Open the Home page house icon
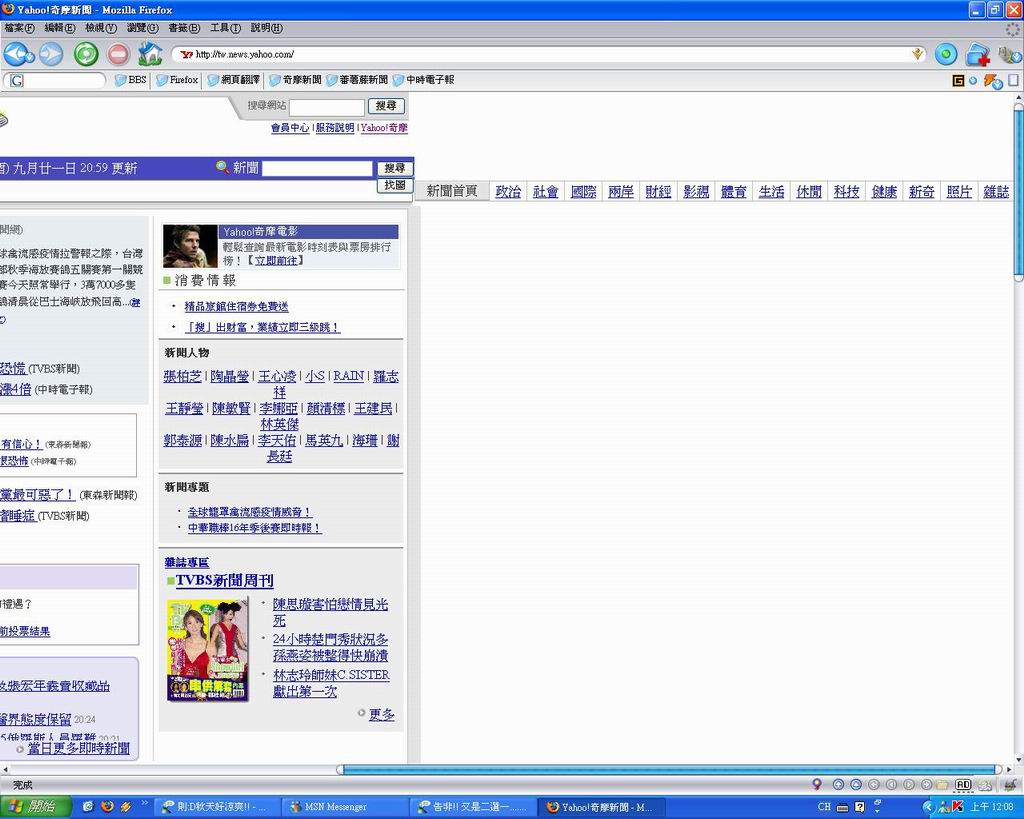 (150, 54)
